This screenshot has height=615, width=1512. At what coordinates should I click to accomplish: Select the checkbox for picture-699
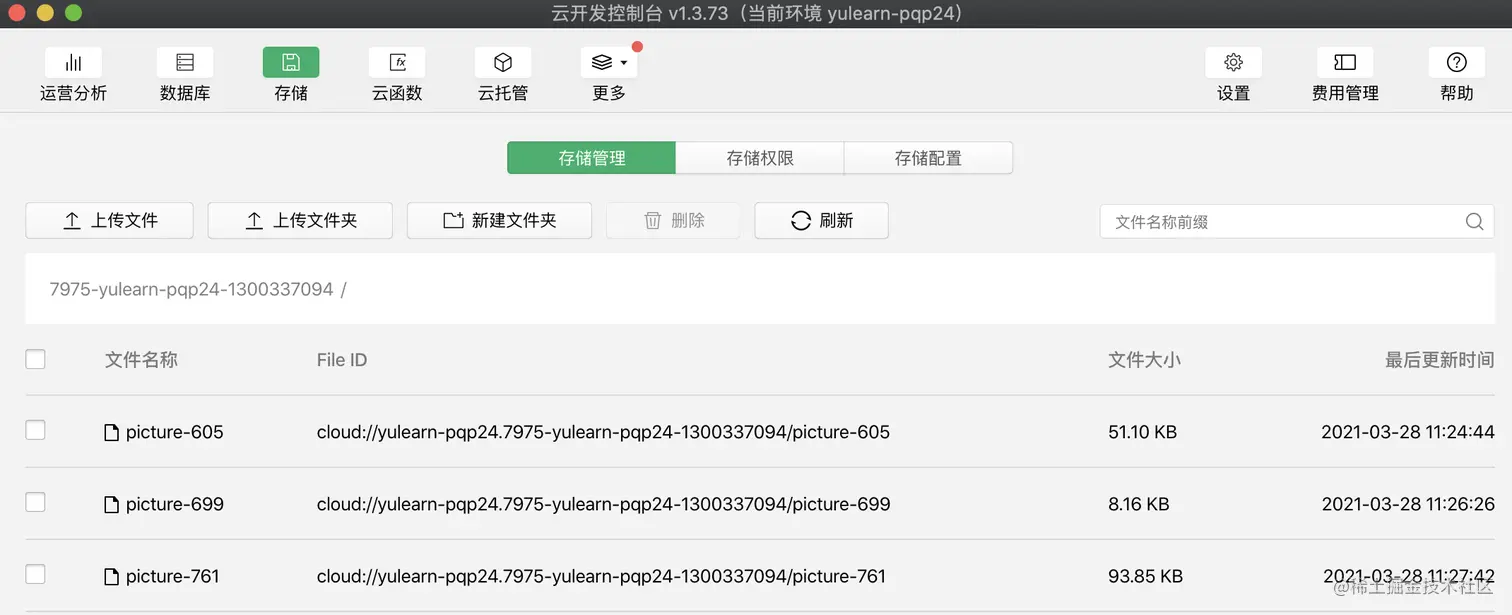pos(35,503)
